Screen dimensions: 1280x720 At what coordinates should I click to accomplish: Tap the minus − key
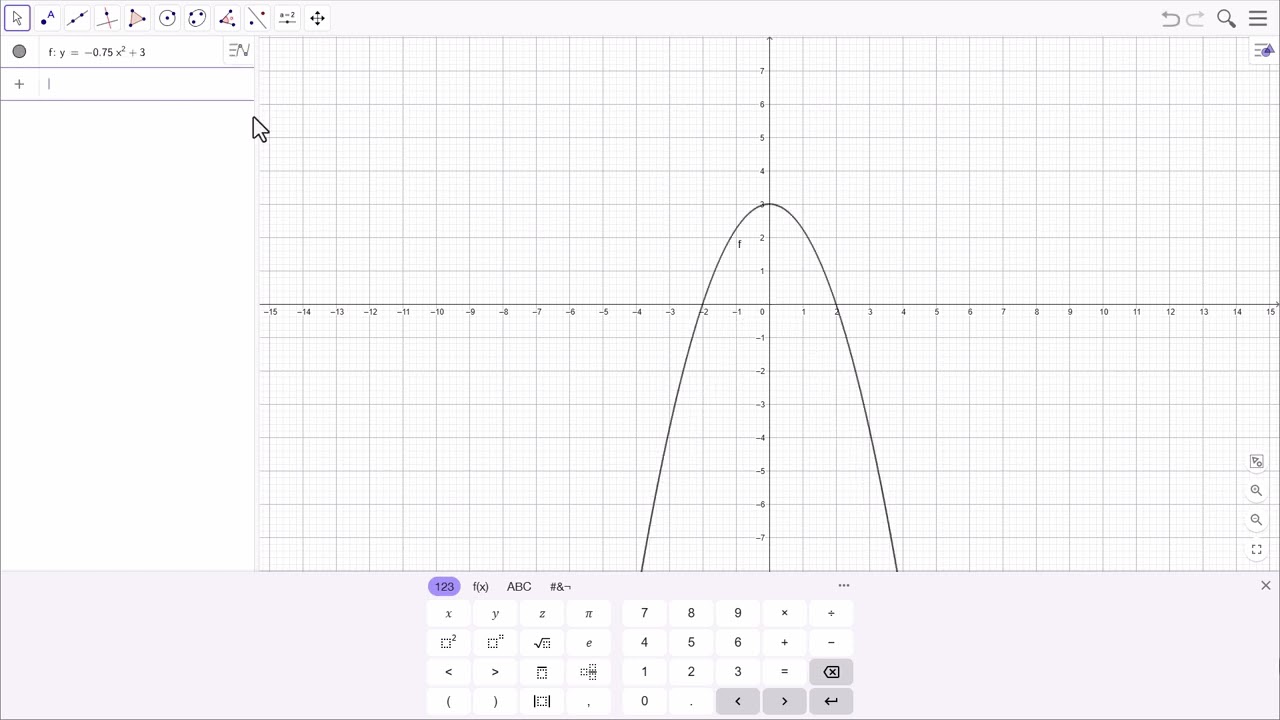coord(832,643)
